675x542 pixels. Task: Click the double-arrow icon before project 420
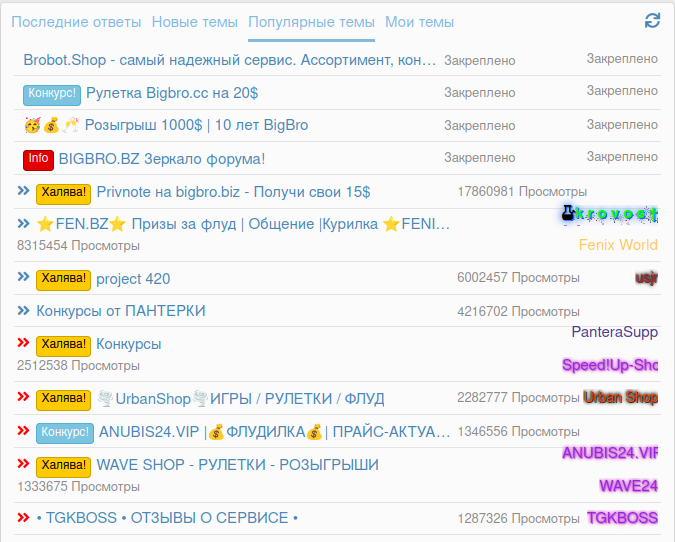click(23, 277)
